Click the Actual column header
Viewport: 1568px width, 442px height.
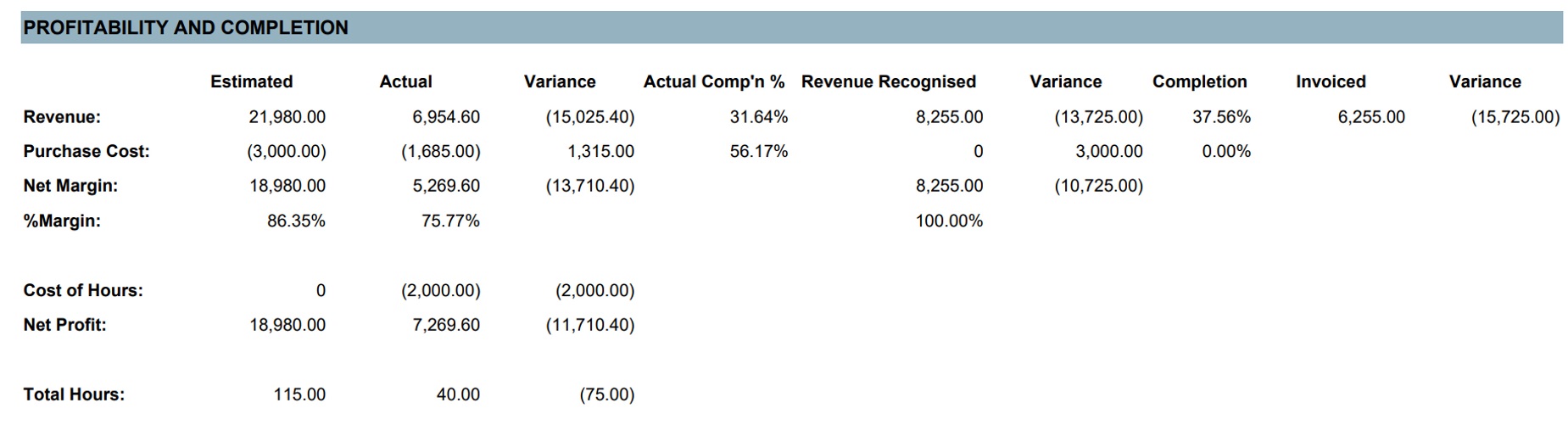(405, 81)
